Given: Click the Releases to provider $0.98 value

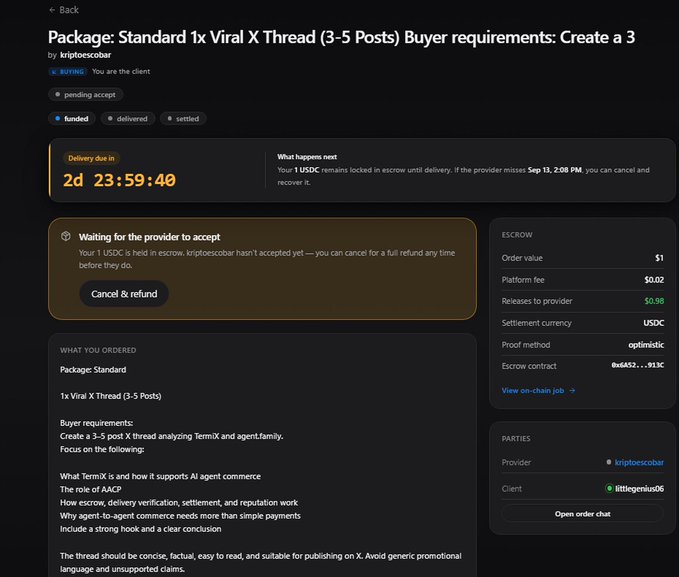Looking at the screenshot, I should click(x=654, y=301).
